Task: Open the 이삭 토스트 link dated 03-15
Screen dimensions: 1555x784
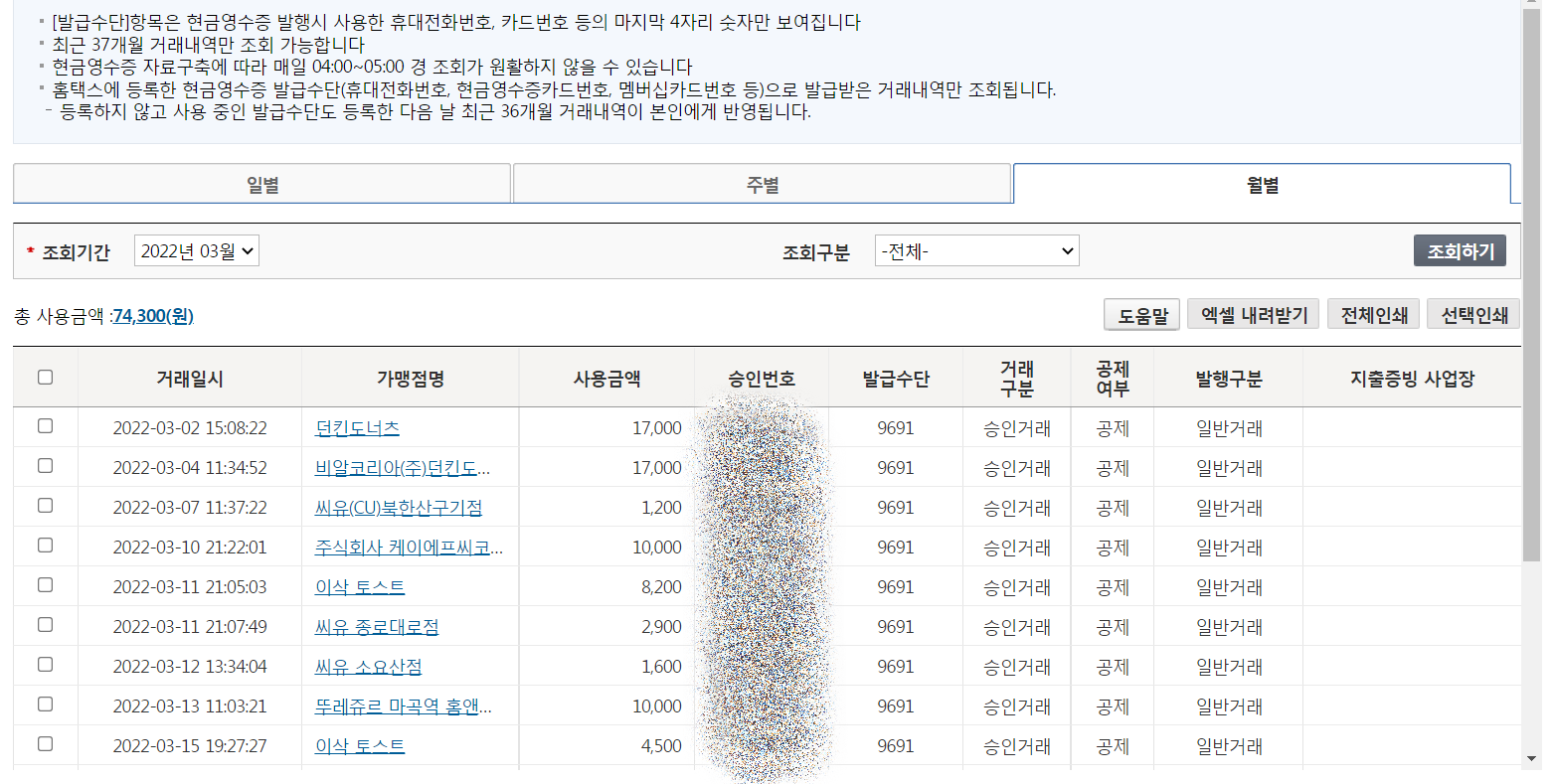Action: [360, 746]
